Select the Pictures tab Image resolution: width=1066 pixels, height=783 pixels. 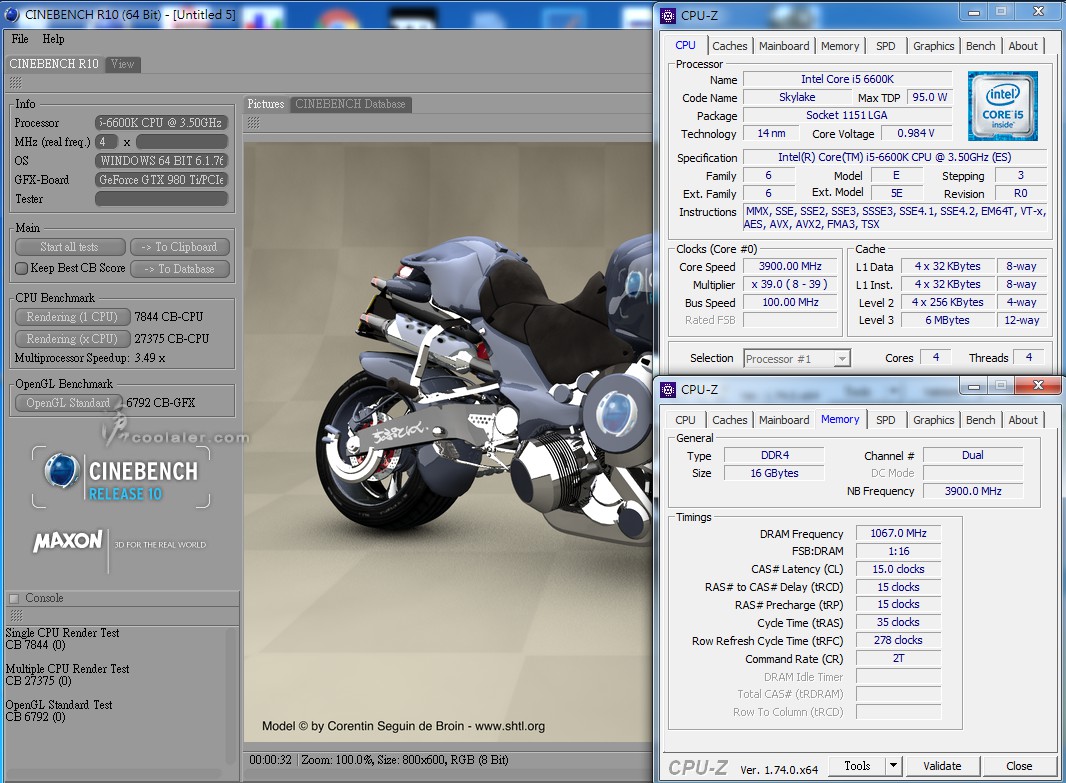coord(266,104)
